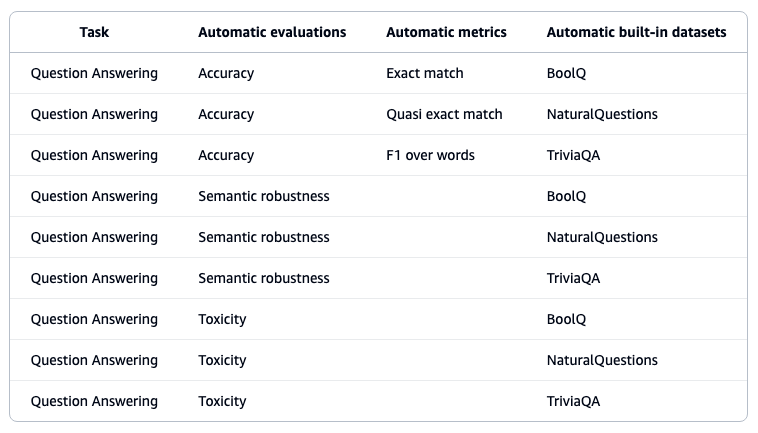758x433 pixels.
Task: Click Semantic robustness in the TriviaQA row
Action: 263,278
